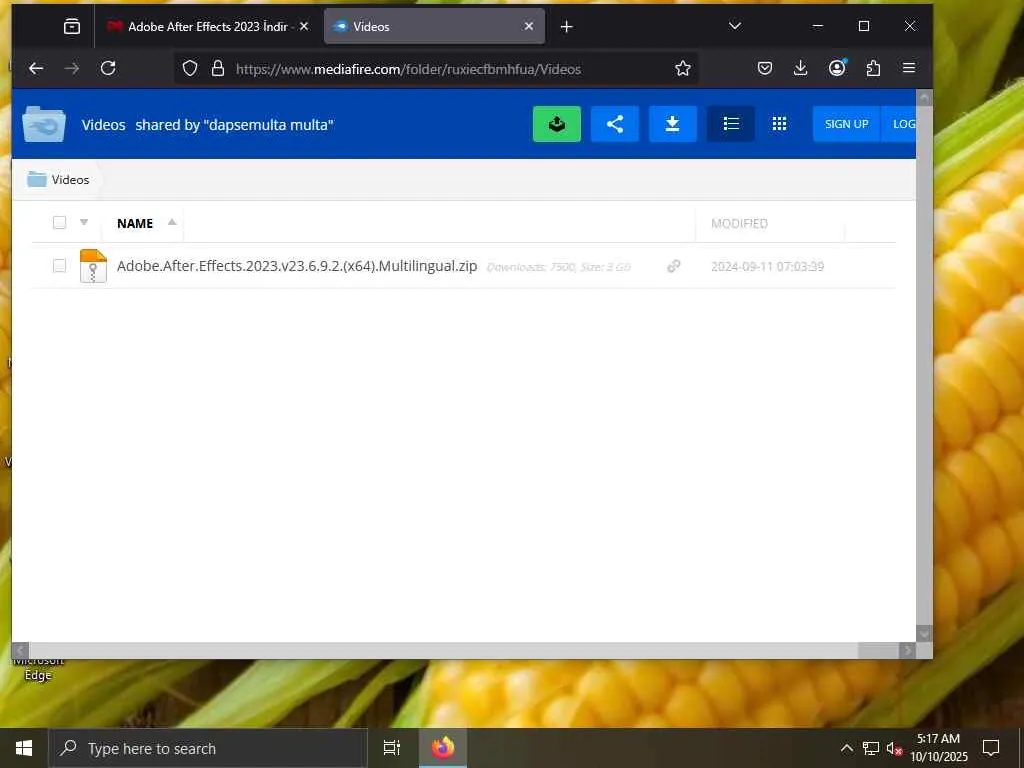
Task: Show hidden system tray icons
Action: pyautogui.click(x=846, y=748)
